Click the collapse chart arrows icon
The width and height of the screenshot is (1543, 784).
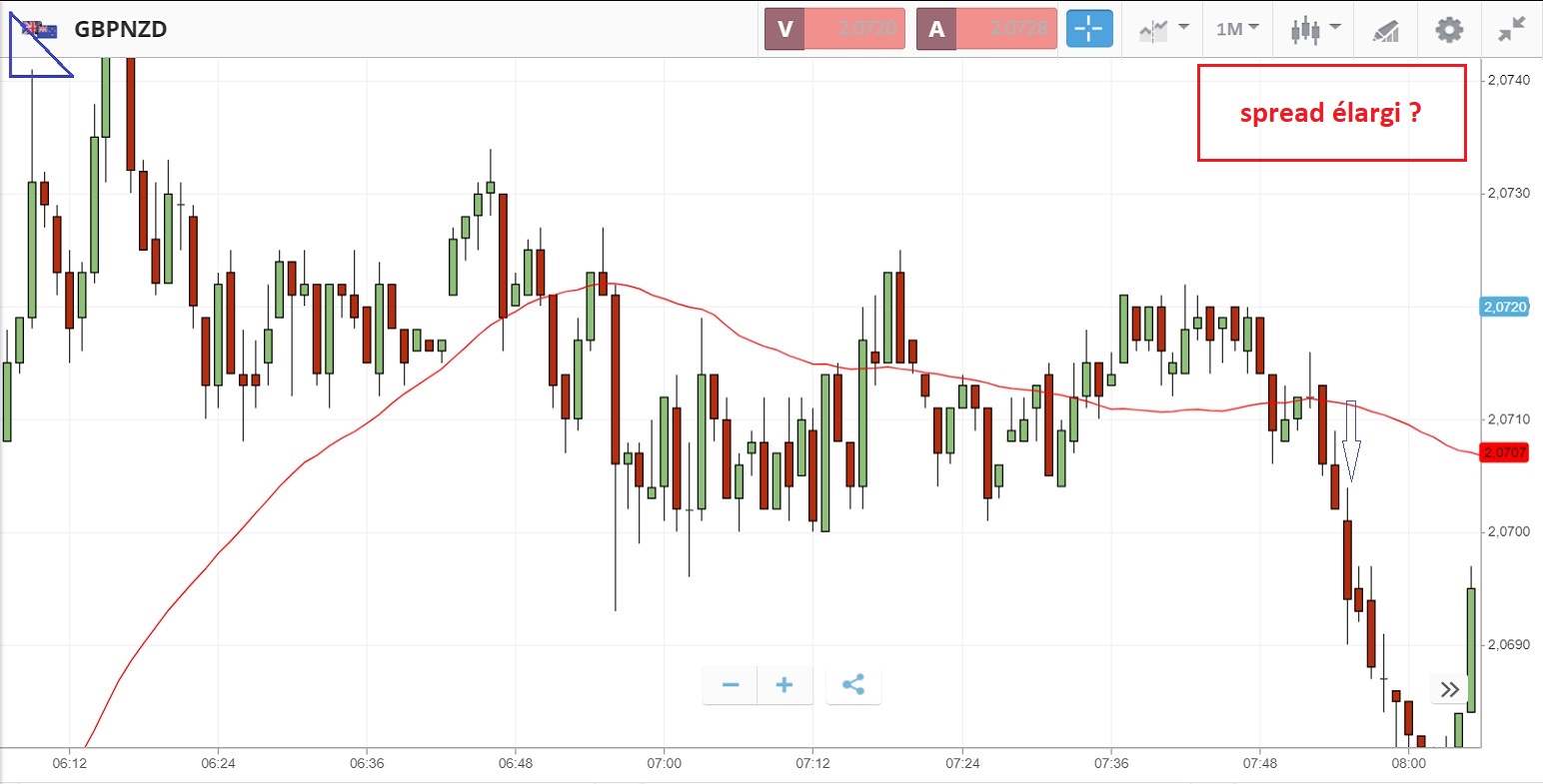click(x=1512, y=29)
